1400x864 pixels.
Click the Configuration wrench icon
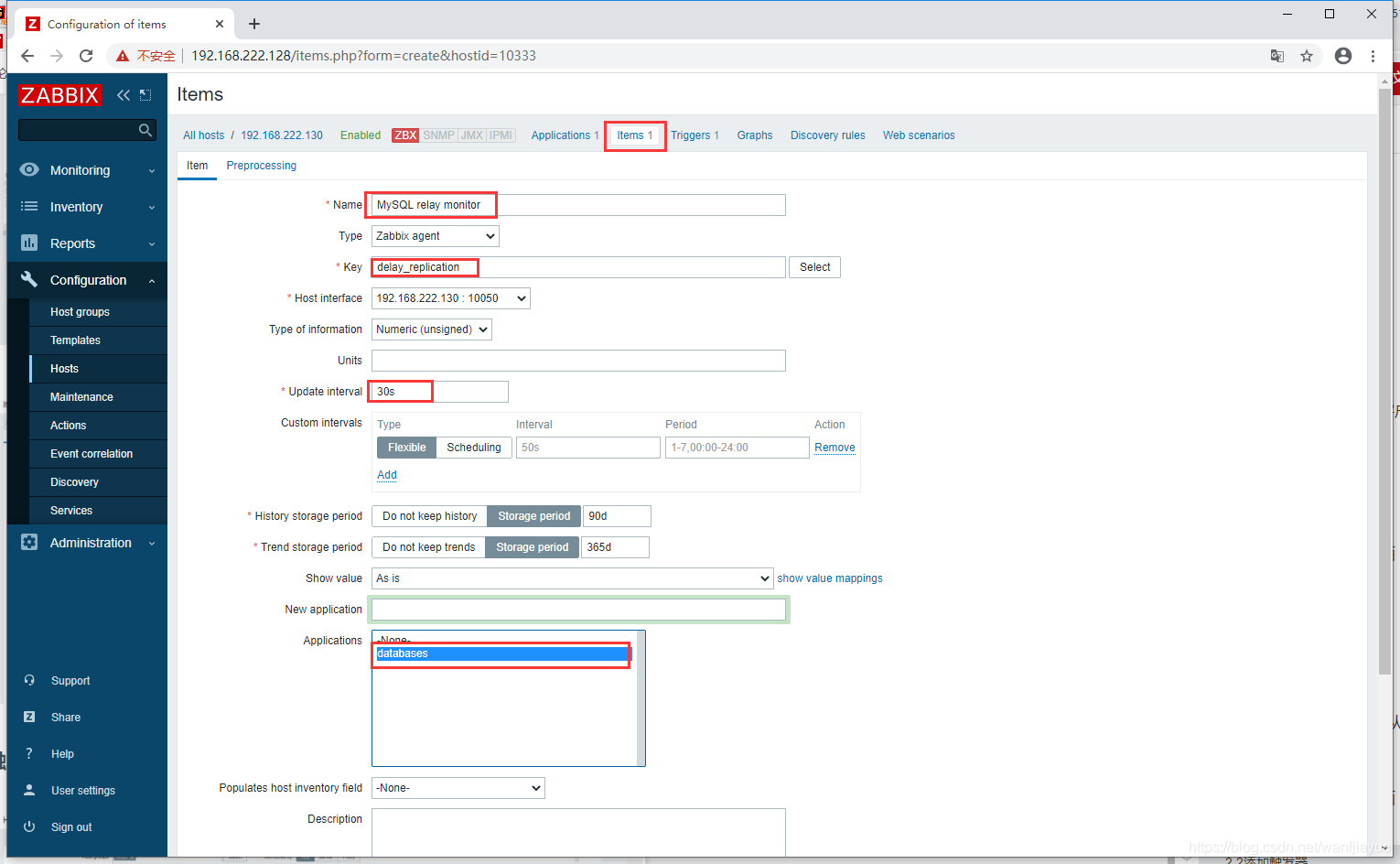[29, 279]
